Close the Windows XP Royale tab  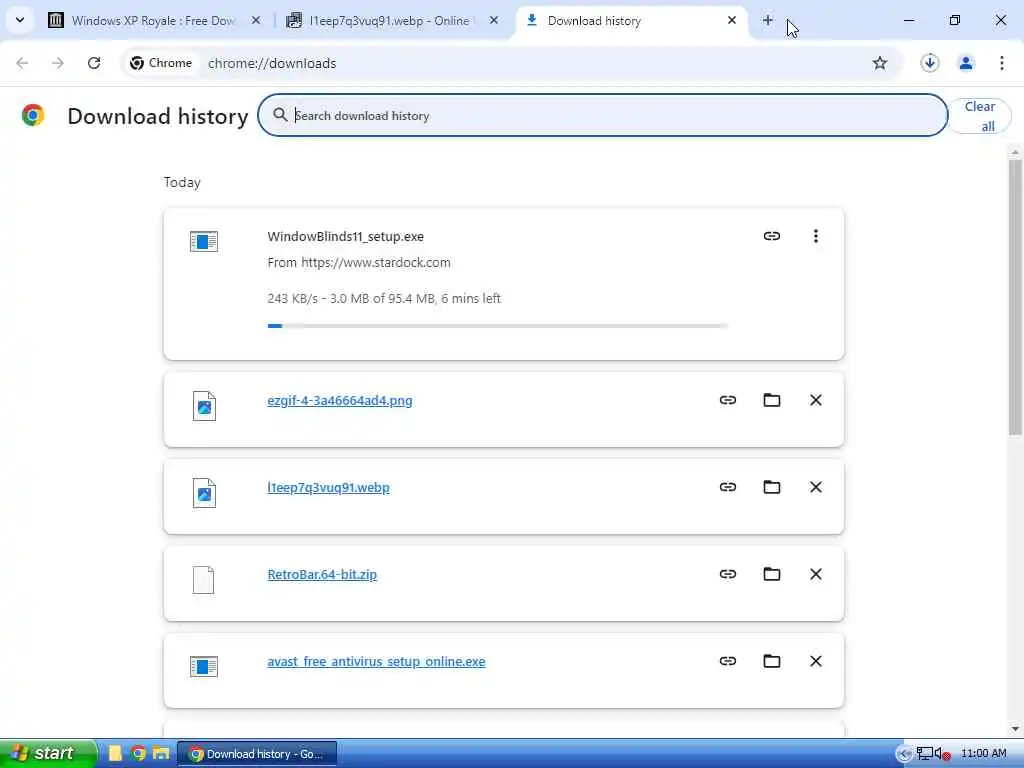[256, 20]
